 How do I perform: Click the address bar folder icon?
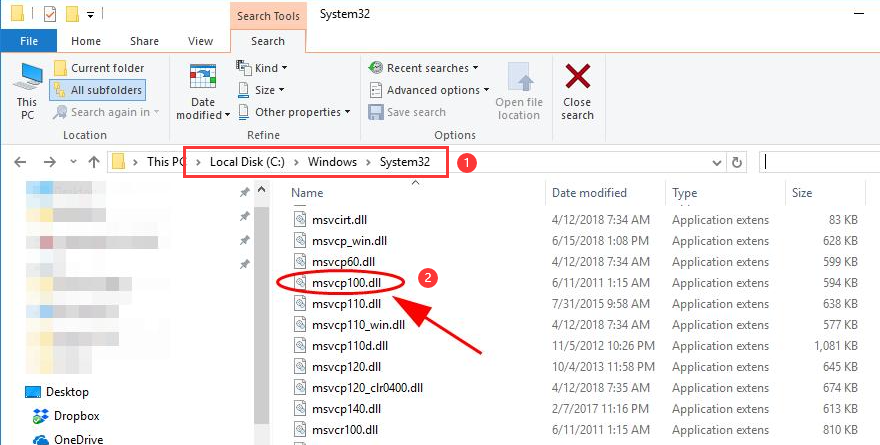click(x=118, y=162)
